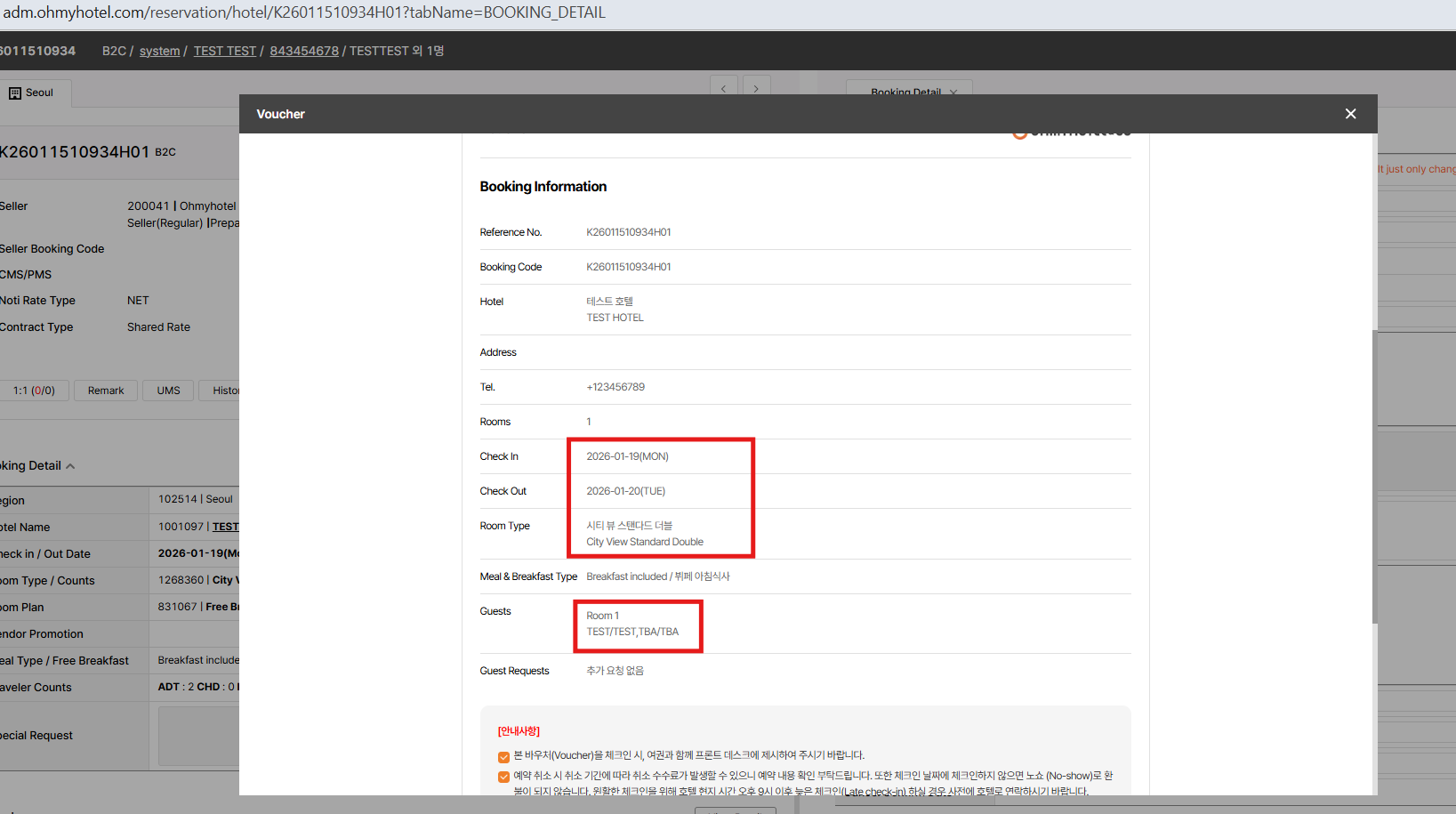The image size is (1456, 814).
Task: Select the Shared Rate contract value
Action: click(x=158, y=327)
